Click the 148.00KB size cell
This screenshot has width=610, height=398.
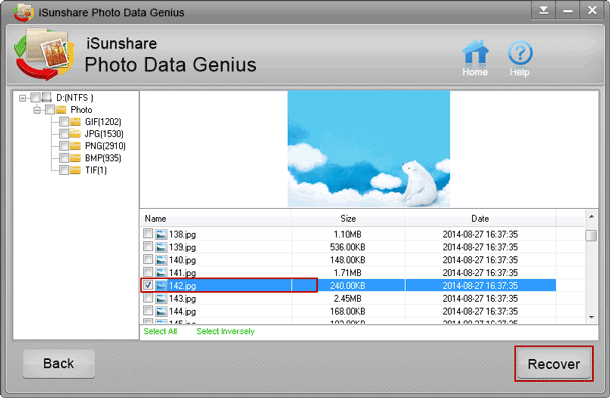click(348, 260)
